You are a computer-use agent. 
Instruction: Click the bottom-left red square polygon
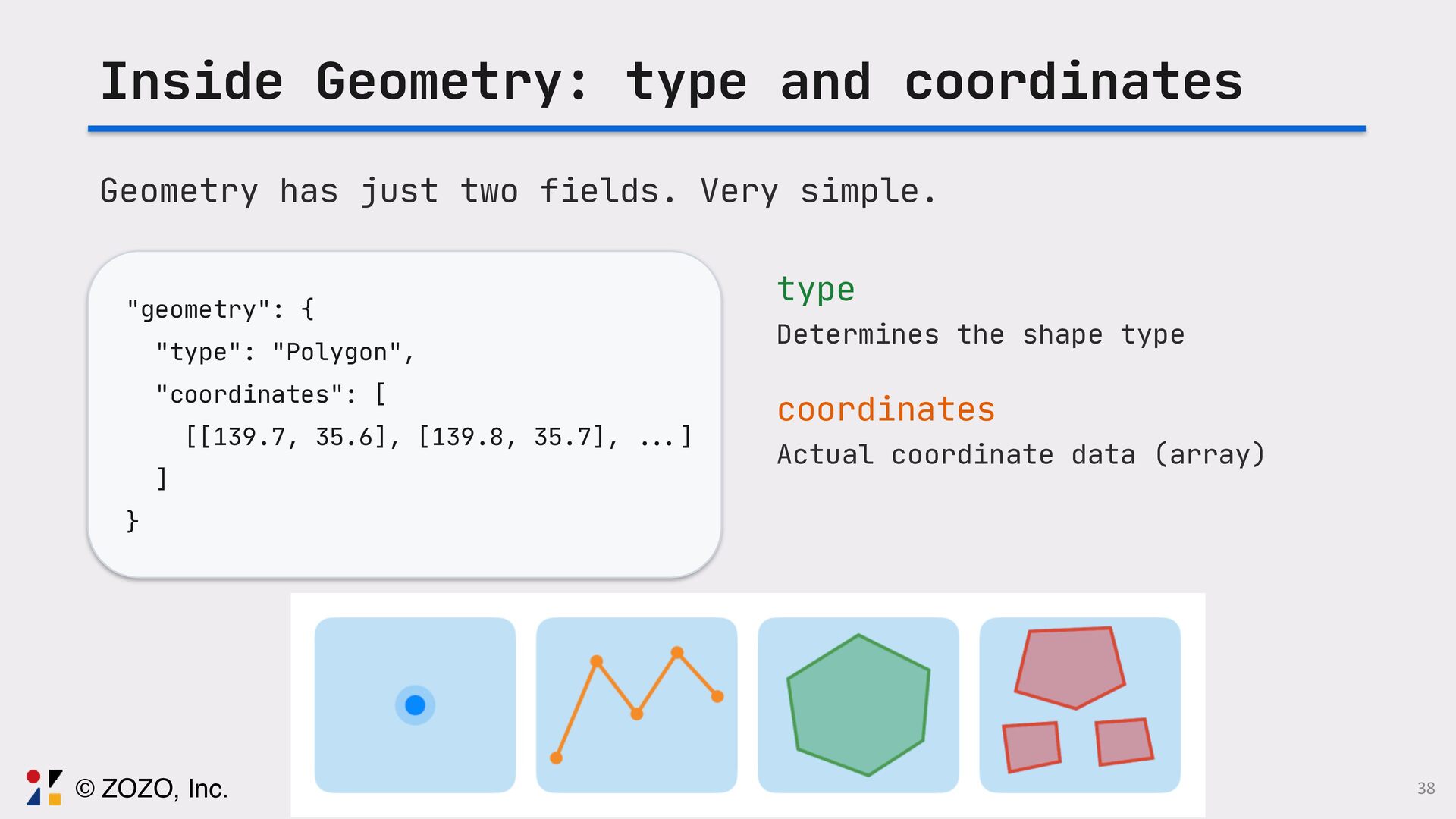pos(1031,747)
